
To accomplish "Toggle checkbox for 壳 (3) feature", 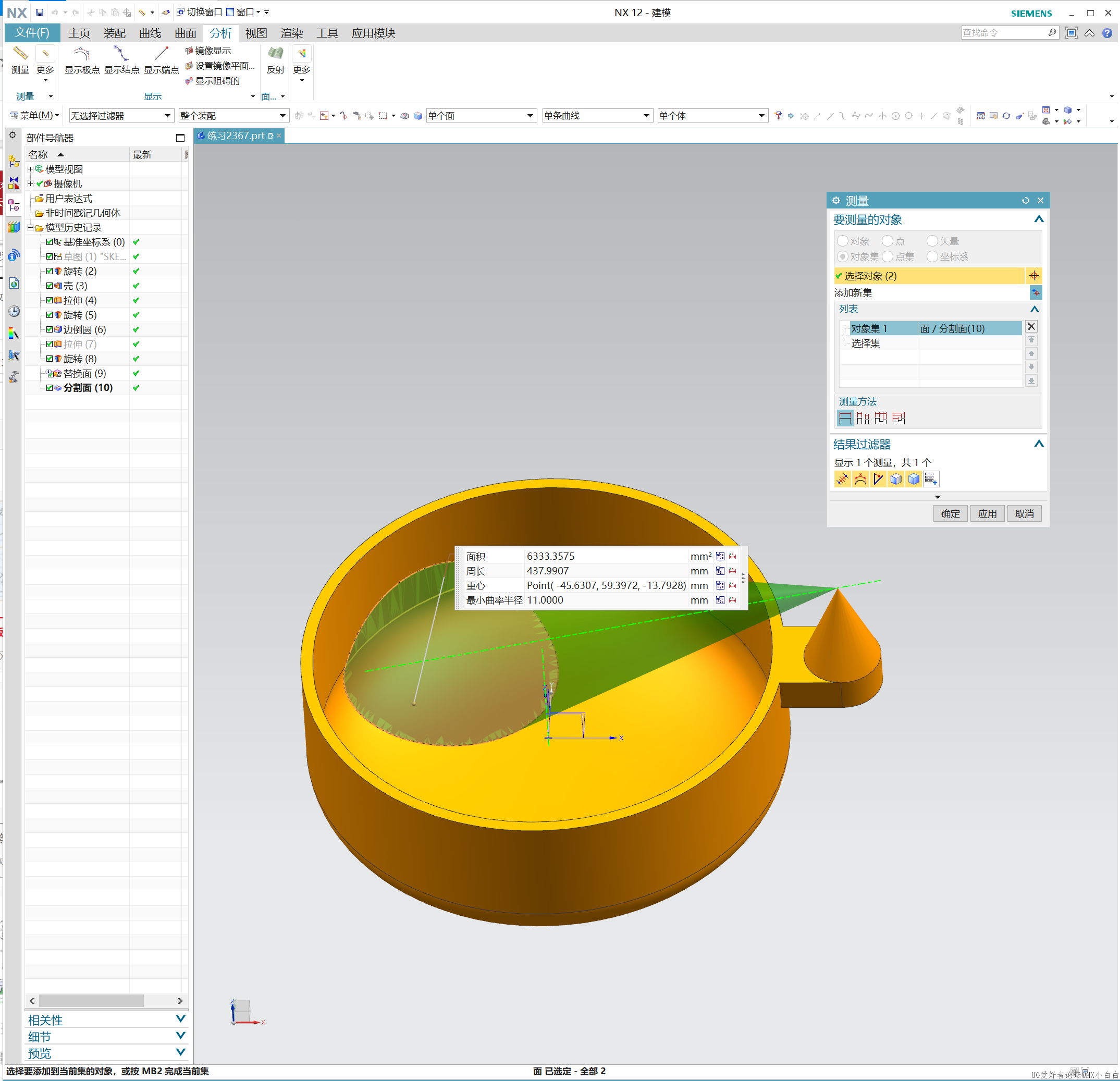I will (x=50, y=286).
